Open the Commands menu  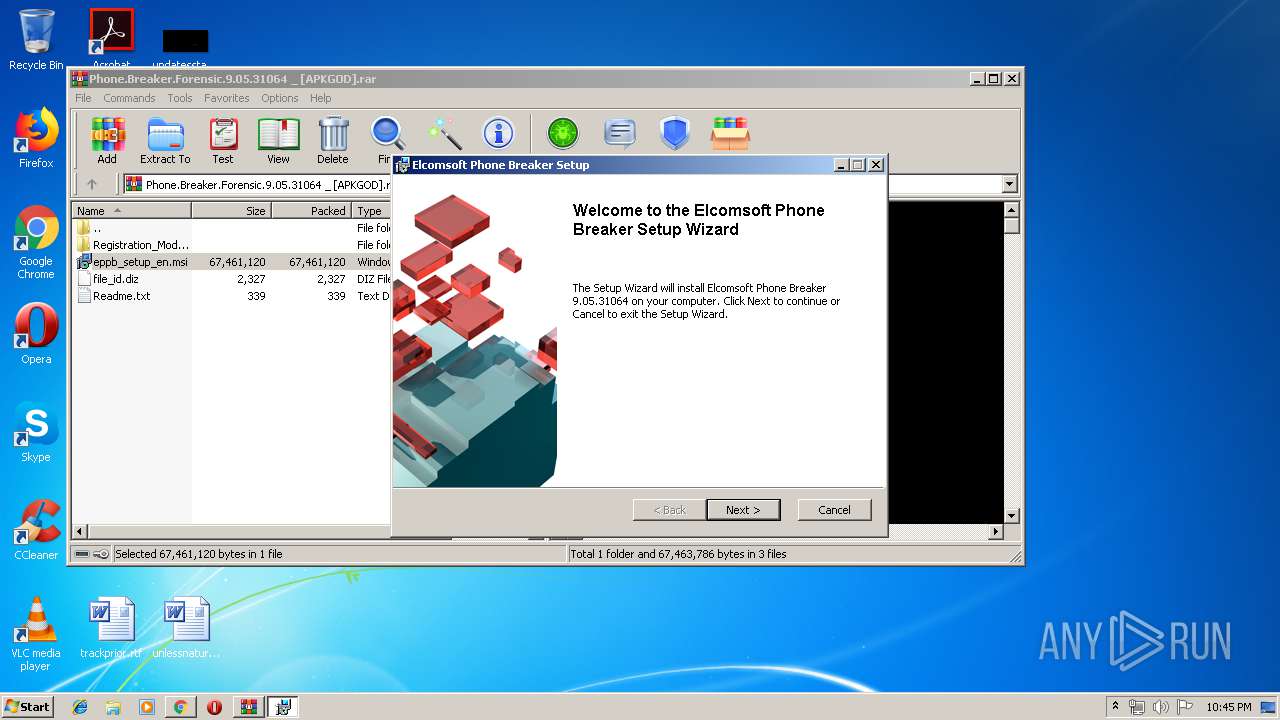point(129,98)
